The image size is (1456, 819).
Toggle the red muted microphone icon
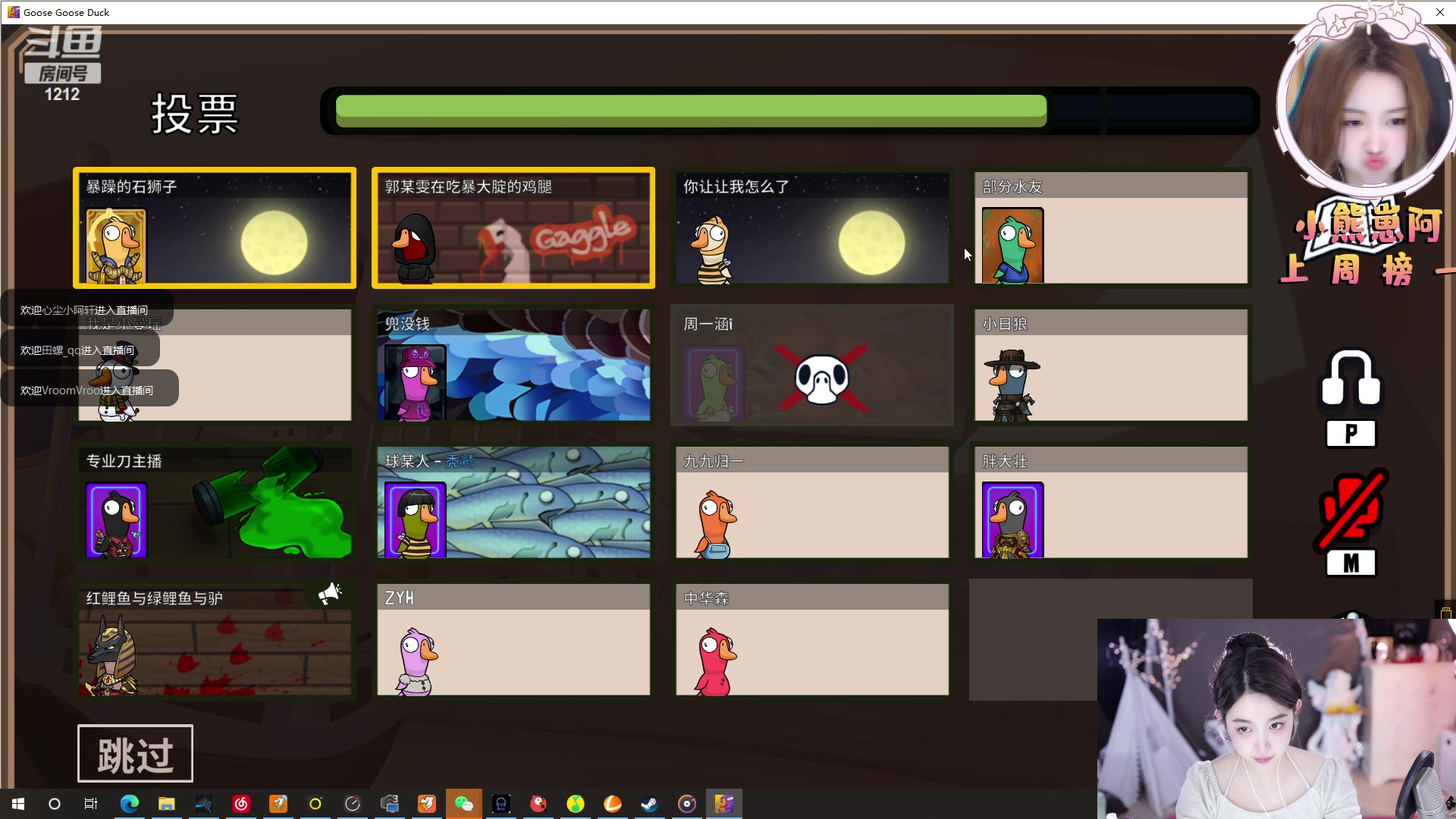1351,509
